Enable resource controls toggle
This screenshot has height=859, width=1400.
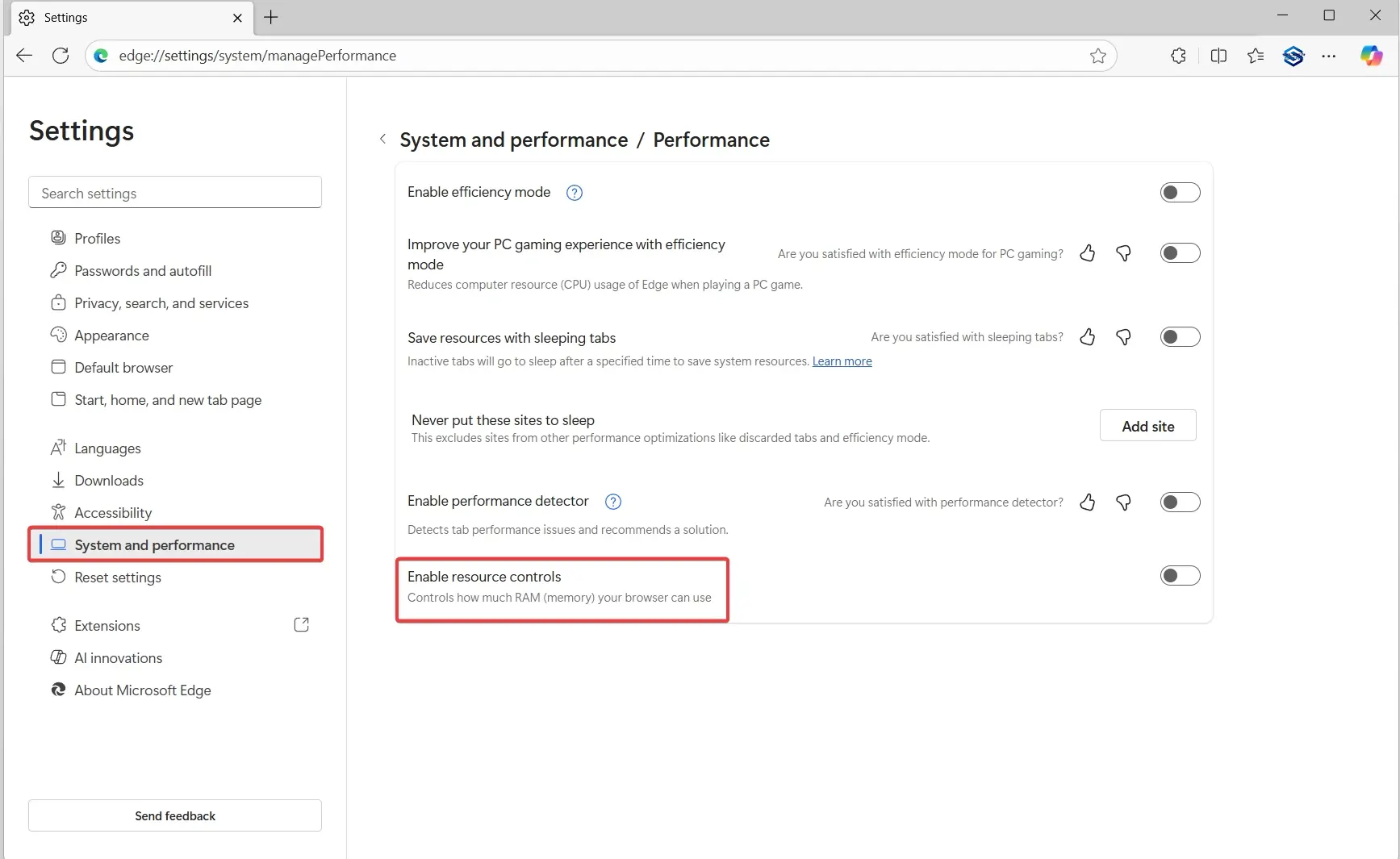click(1180, 575)
